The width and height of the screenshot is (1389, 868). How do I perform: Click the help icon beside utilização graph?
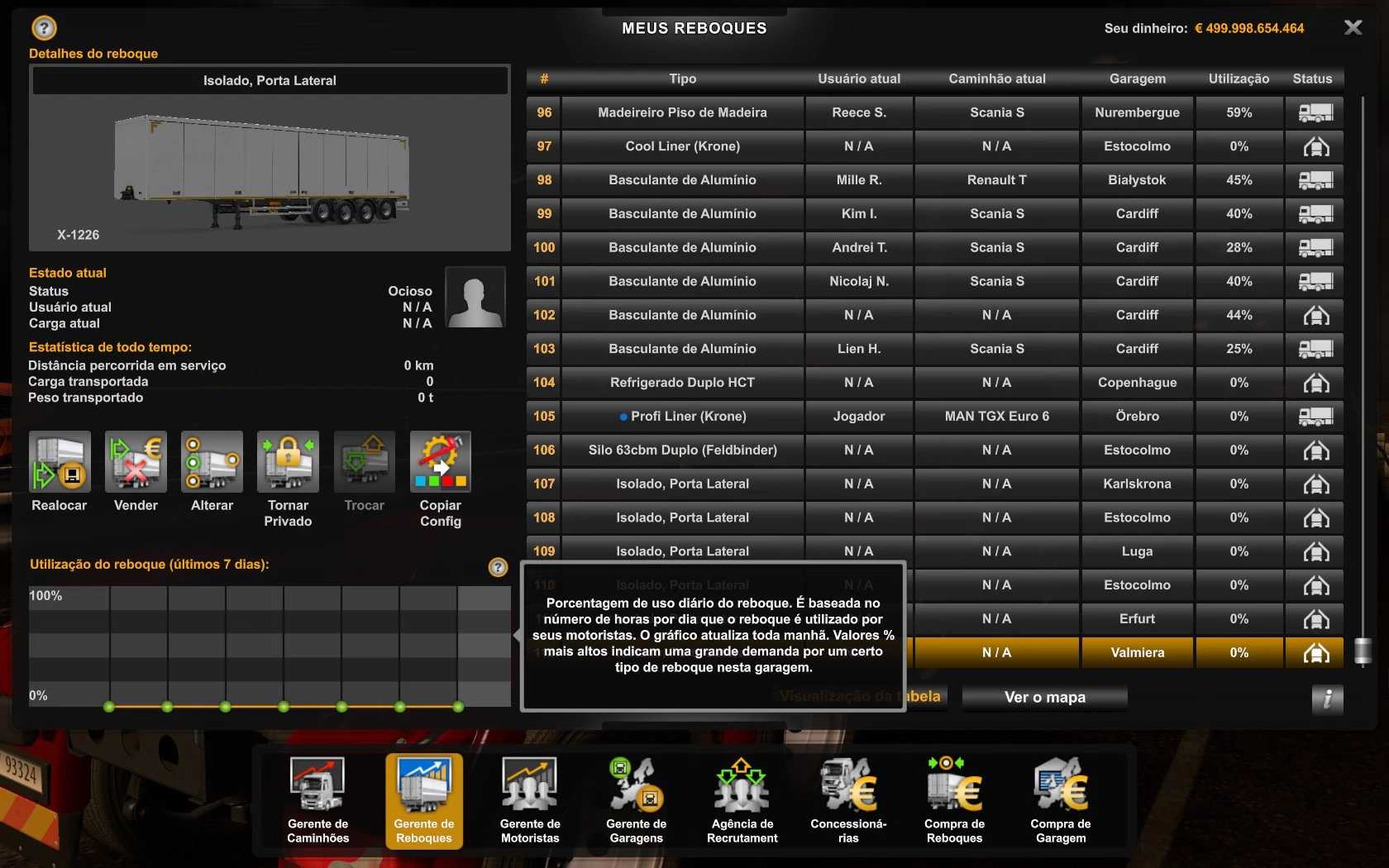tap(498, 567)
